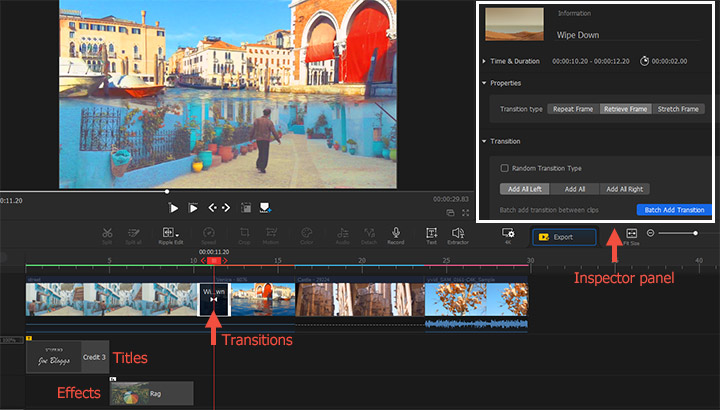Click the Record microphone icon

click(x=396, y=232)
